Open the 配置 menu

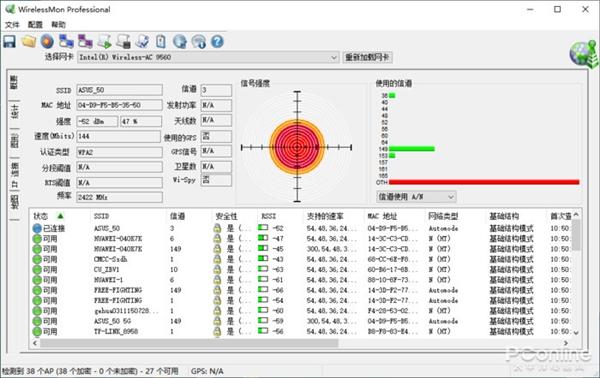(35, 25)
